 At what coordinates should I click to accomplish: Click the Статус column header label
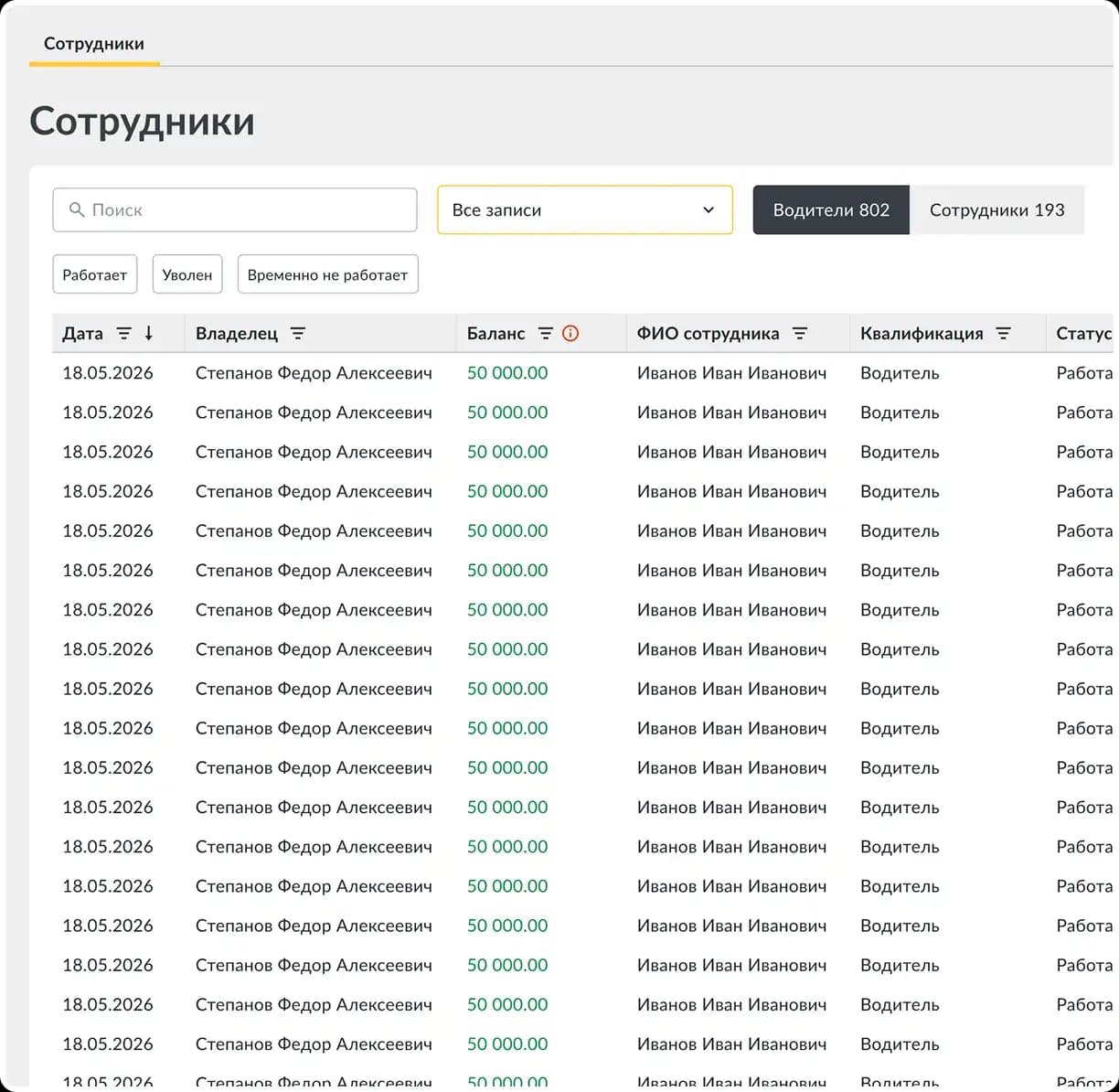(1084, 334)
